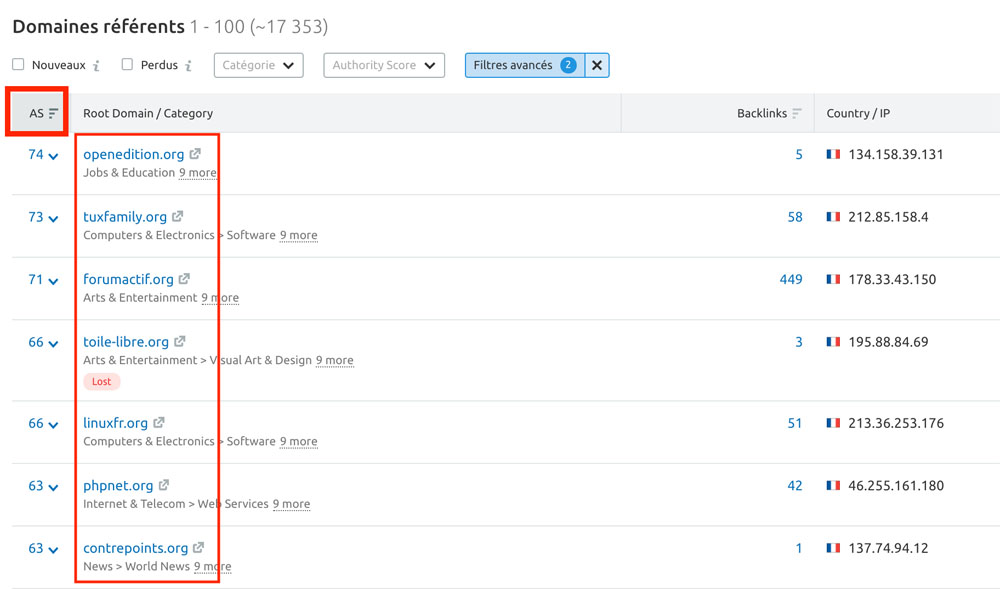Viewport: 1000px width, 589px height.
Task: Sort by the Backlinks column sort icon
Action: click(797, 113)
